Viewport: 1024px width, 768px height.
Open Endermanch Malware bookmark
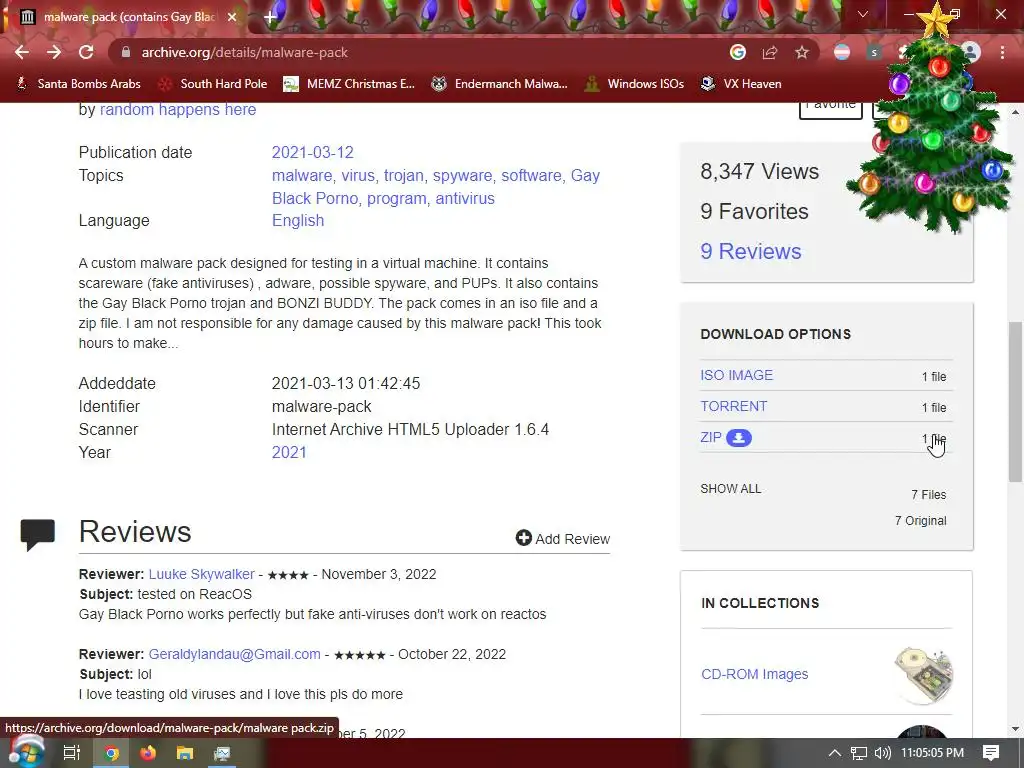500,84
